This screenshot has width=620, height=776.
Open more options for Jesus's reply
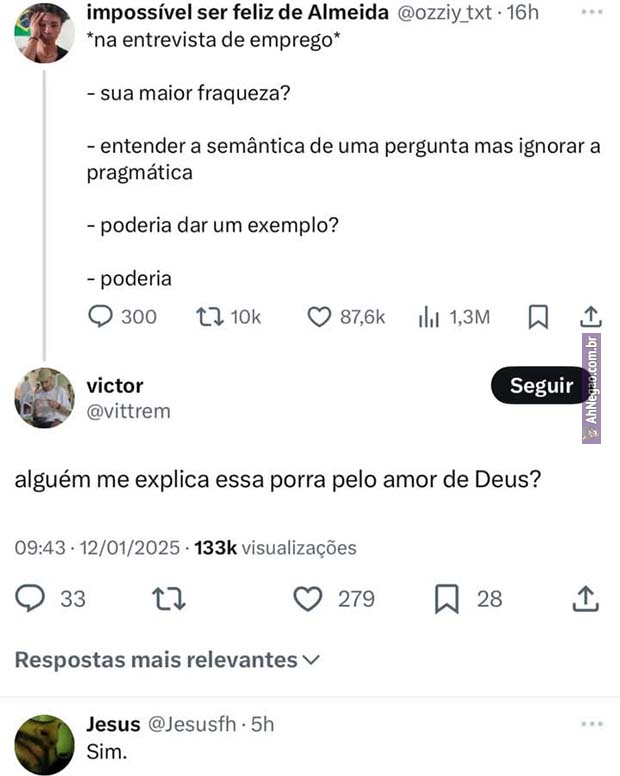pos(592,723)
